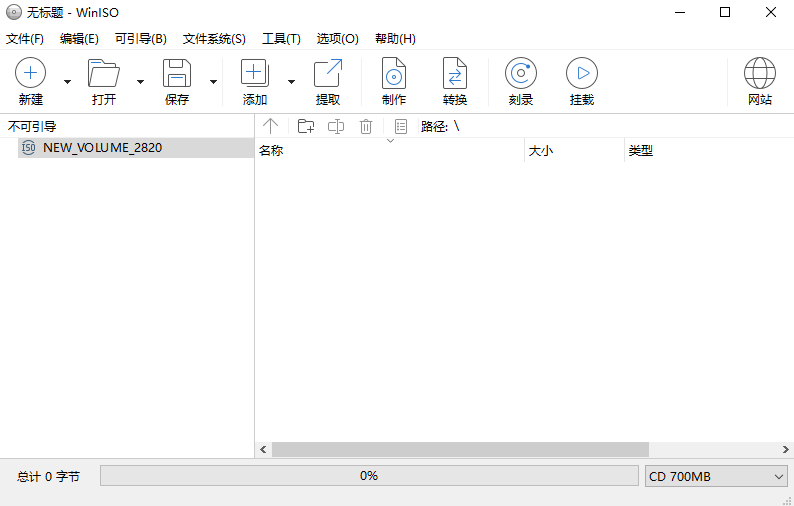This screenshot has width=794, height=506.
Task: Open the CD 700MB capacity dropdown
Action: 717,476
